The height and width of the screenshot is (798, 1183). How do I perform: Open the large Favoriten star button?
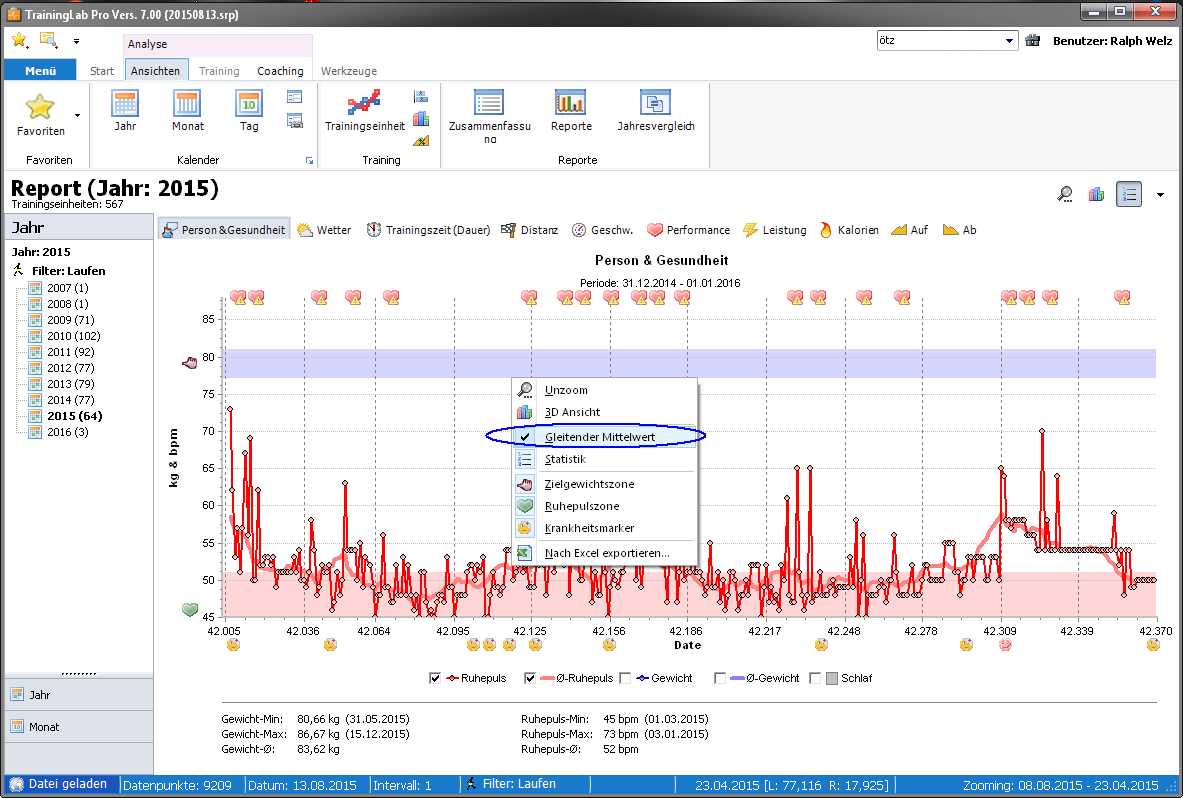40,114
